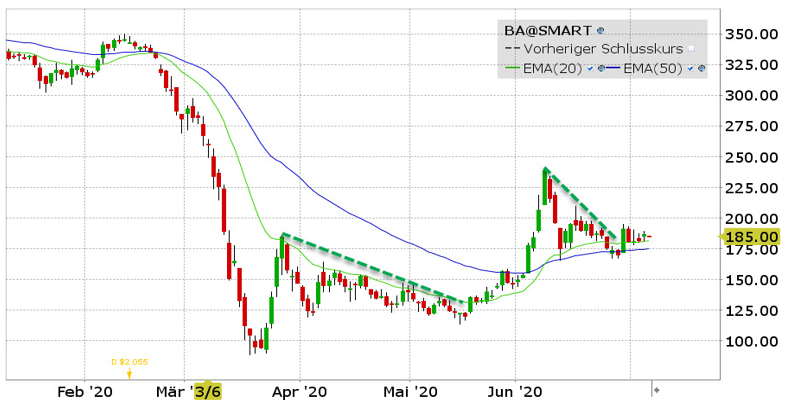The width and height of the screenshot is (800, 412).
Task: Click the Apr '20 axis label
Action: click(299, 392)
